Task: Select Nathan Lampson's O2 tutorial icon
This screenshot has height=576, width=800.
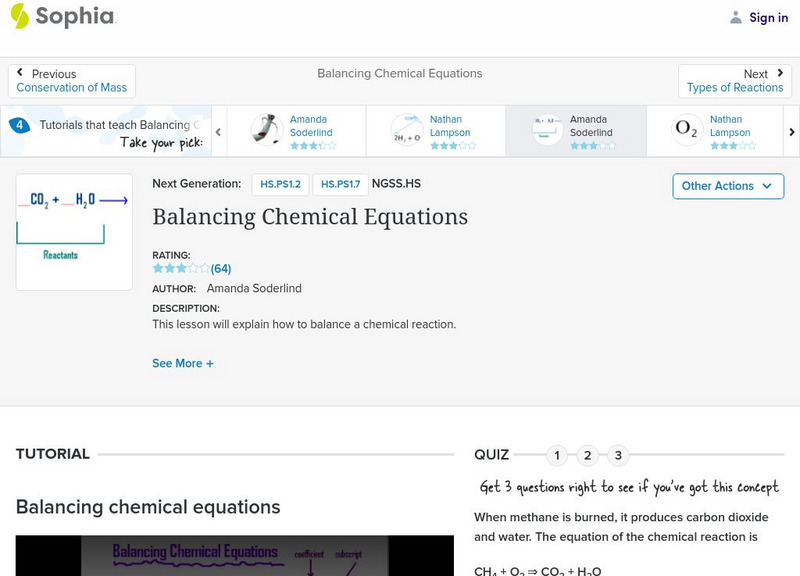Action: point(687,130)
